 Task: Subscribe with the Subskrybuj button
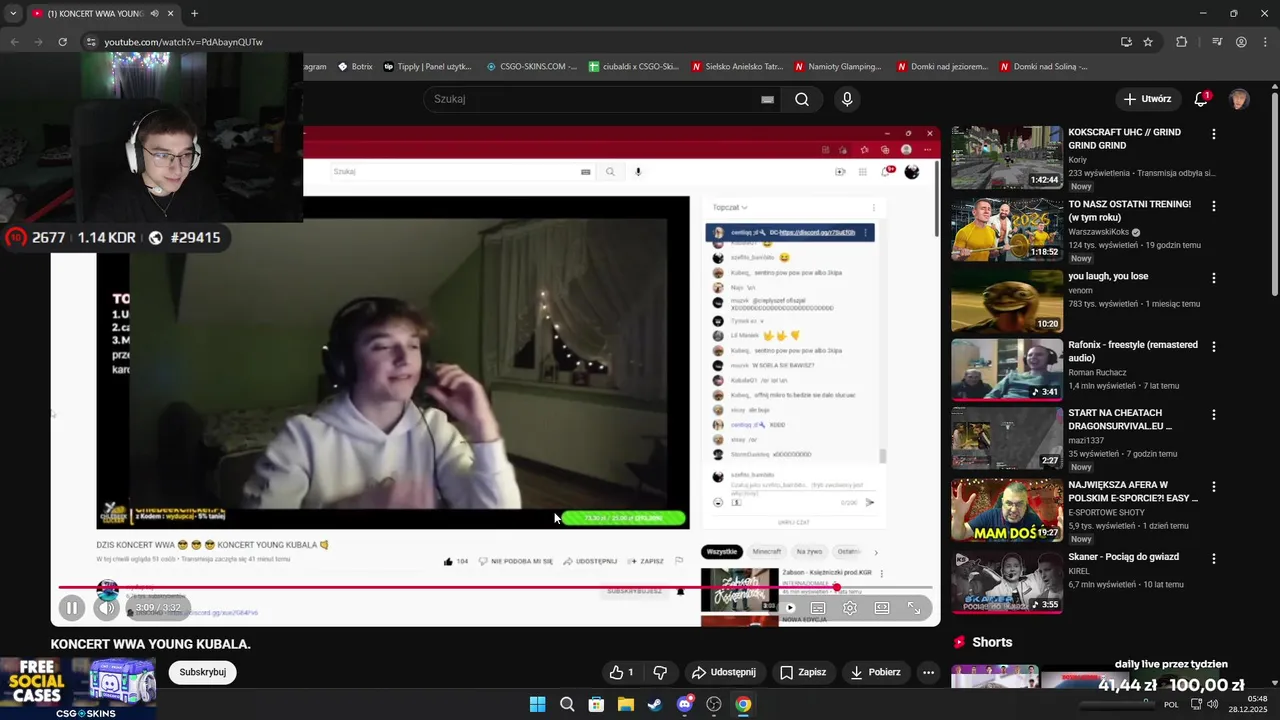(x=203, y=672)
